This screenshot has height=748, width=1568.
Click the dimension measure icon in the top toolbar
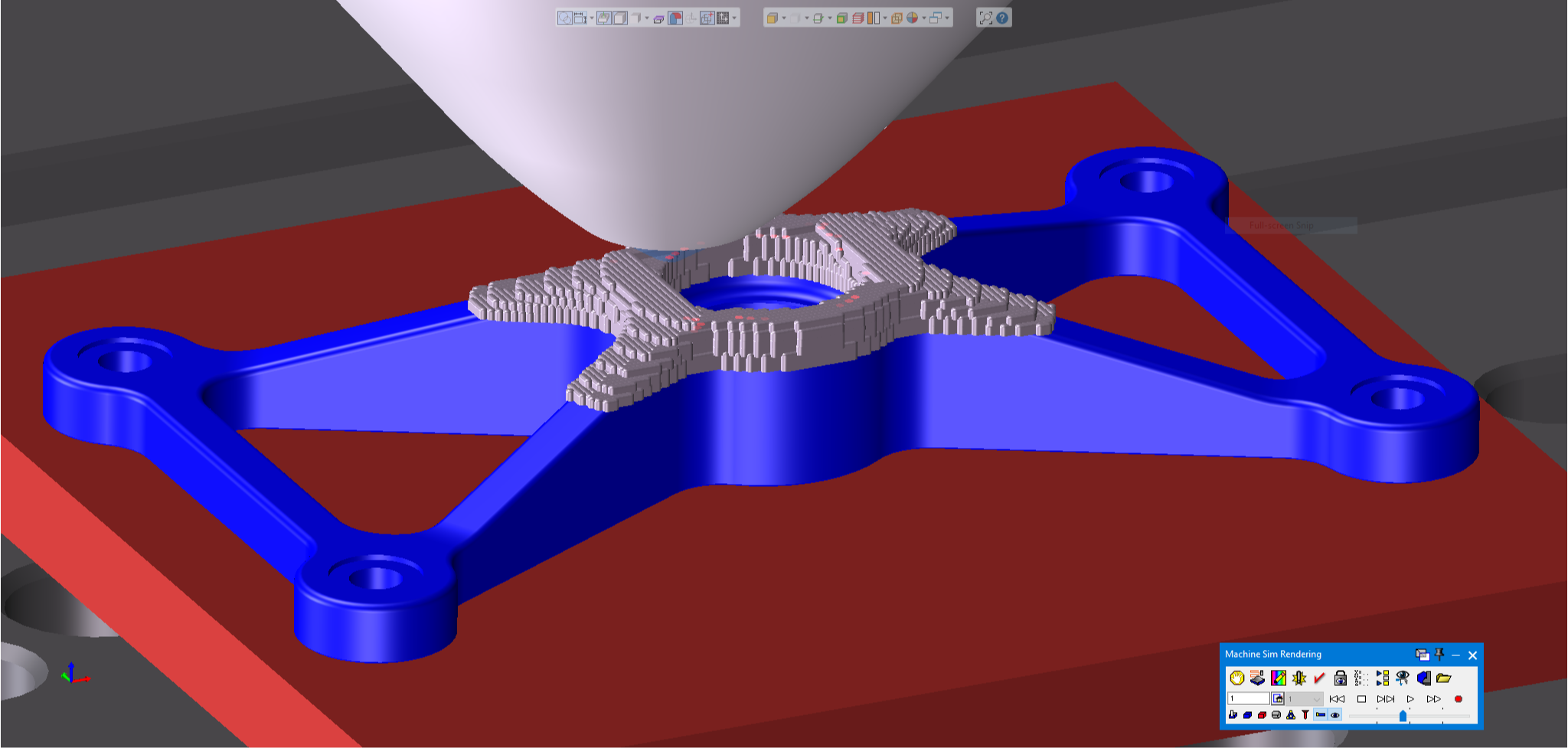point(580,18)
